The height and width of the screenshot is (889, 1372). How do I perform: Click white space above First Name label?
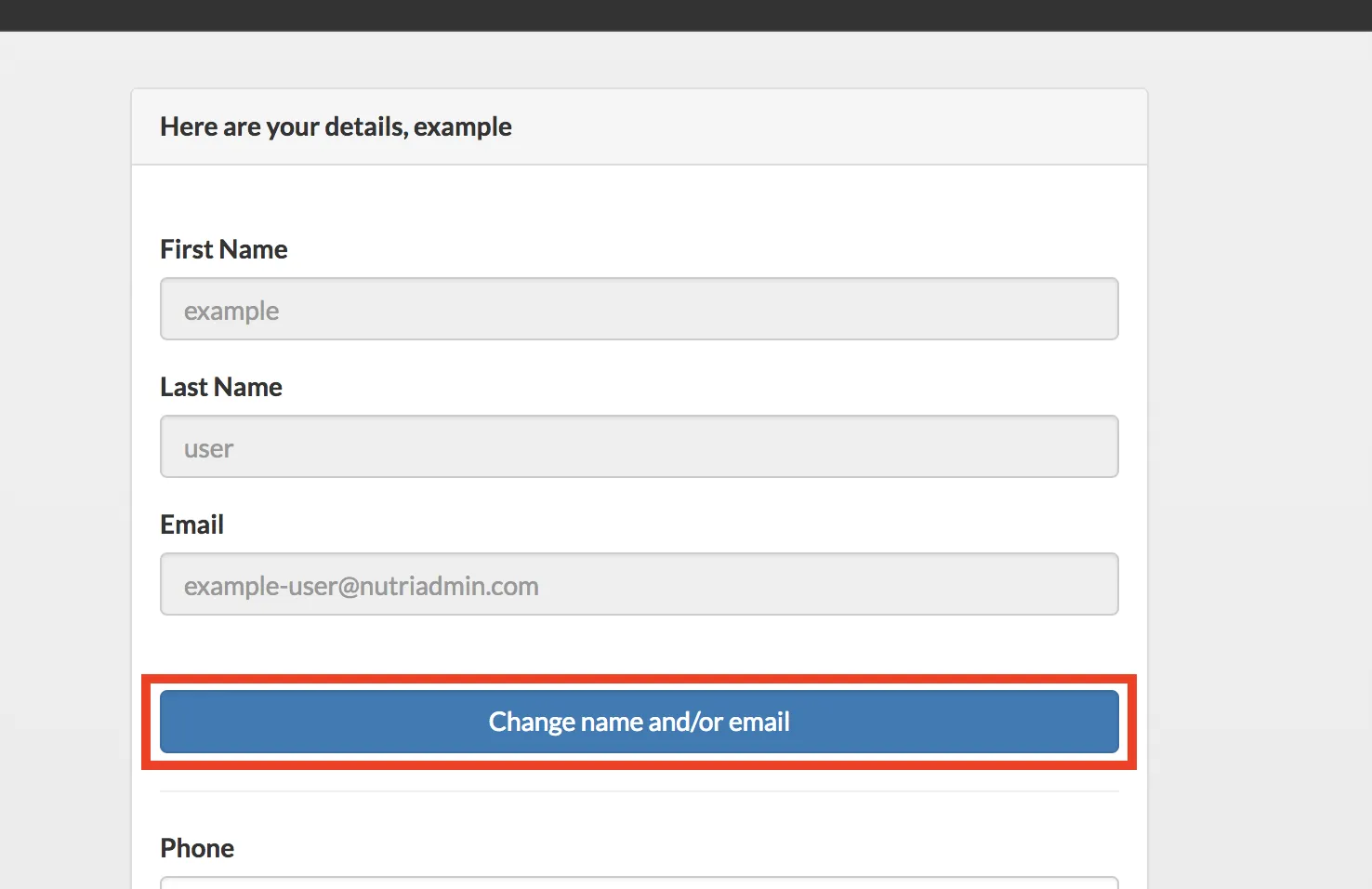tap(639, 200)
